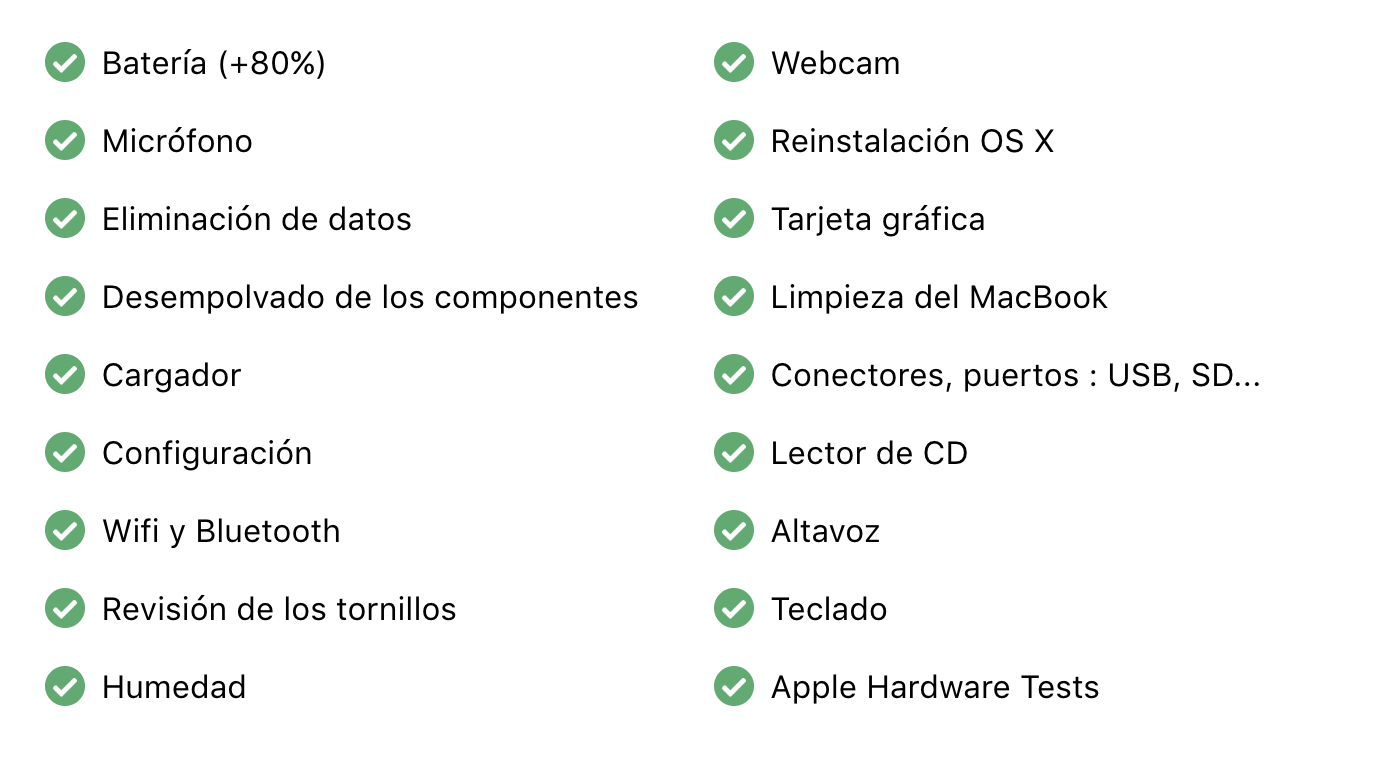Click the Reinstalación OS X text

(x=912, y=141)
